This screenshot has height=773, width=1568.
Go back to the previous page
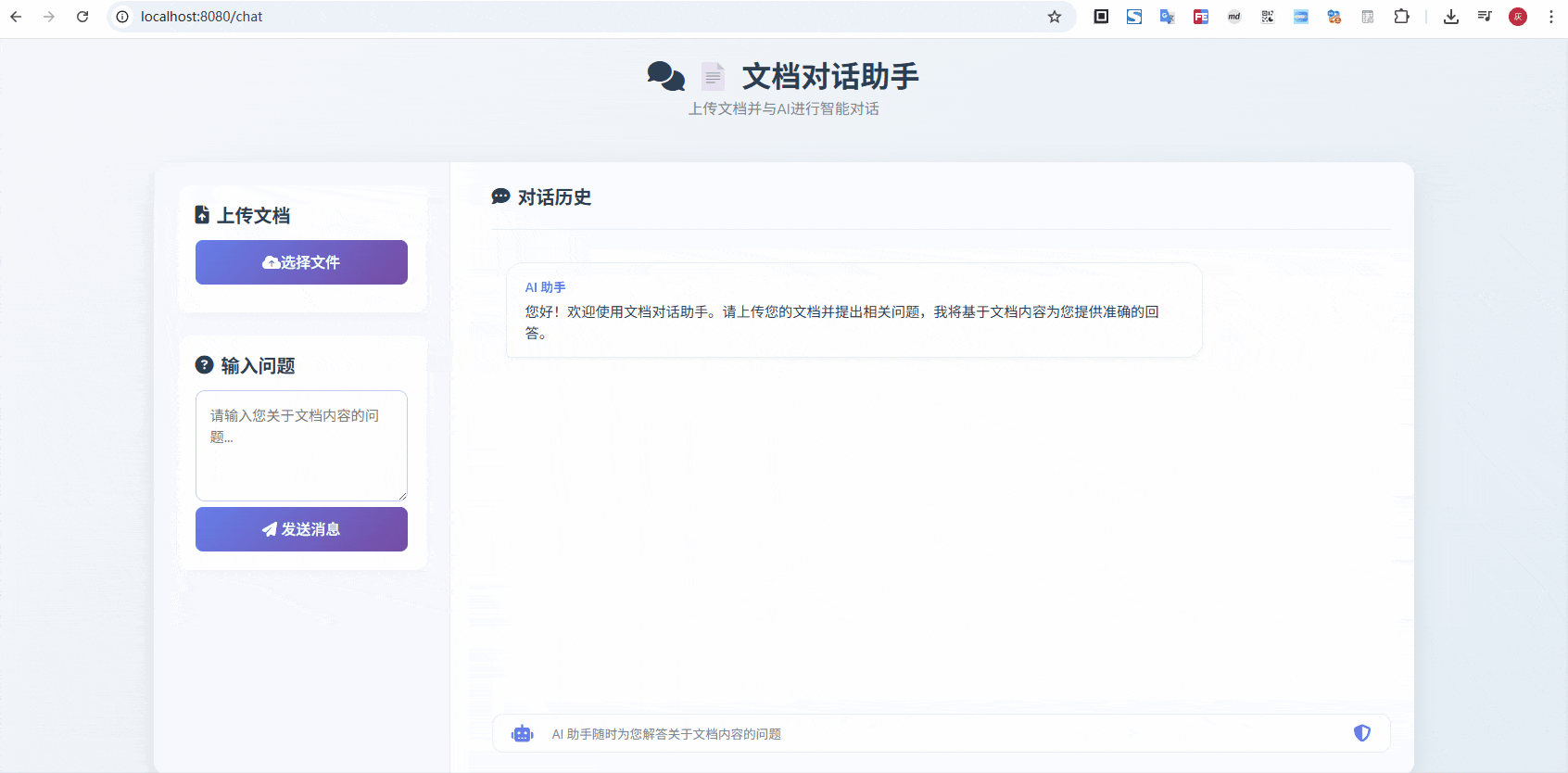[16, 17]
